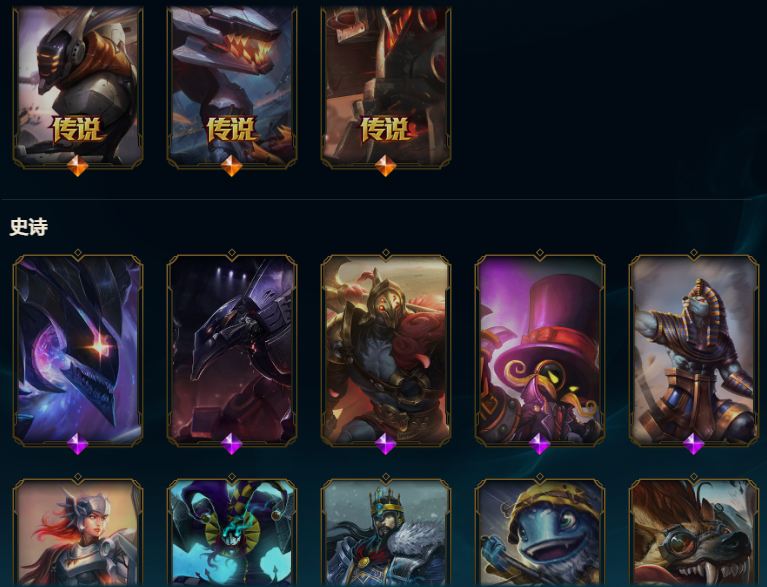Open the red-haired valkyrie skin card

point(78,532)
